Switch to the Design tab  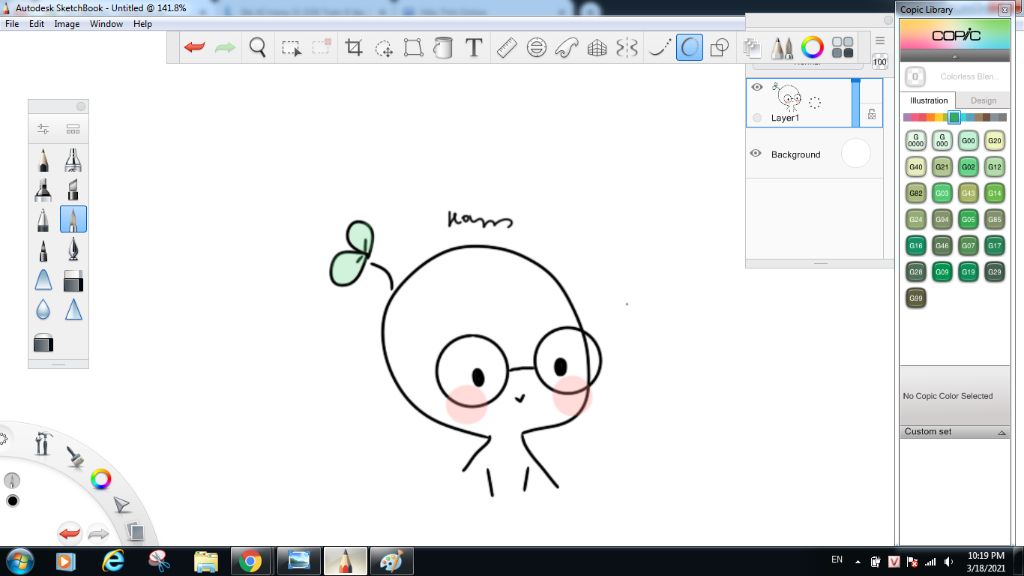pyautogui.click(x=983, y=101)
